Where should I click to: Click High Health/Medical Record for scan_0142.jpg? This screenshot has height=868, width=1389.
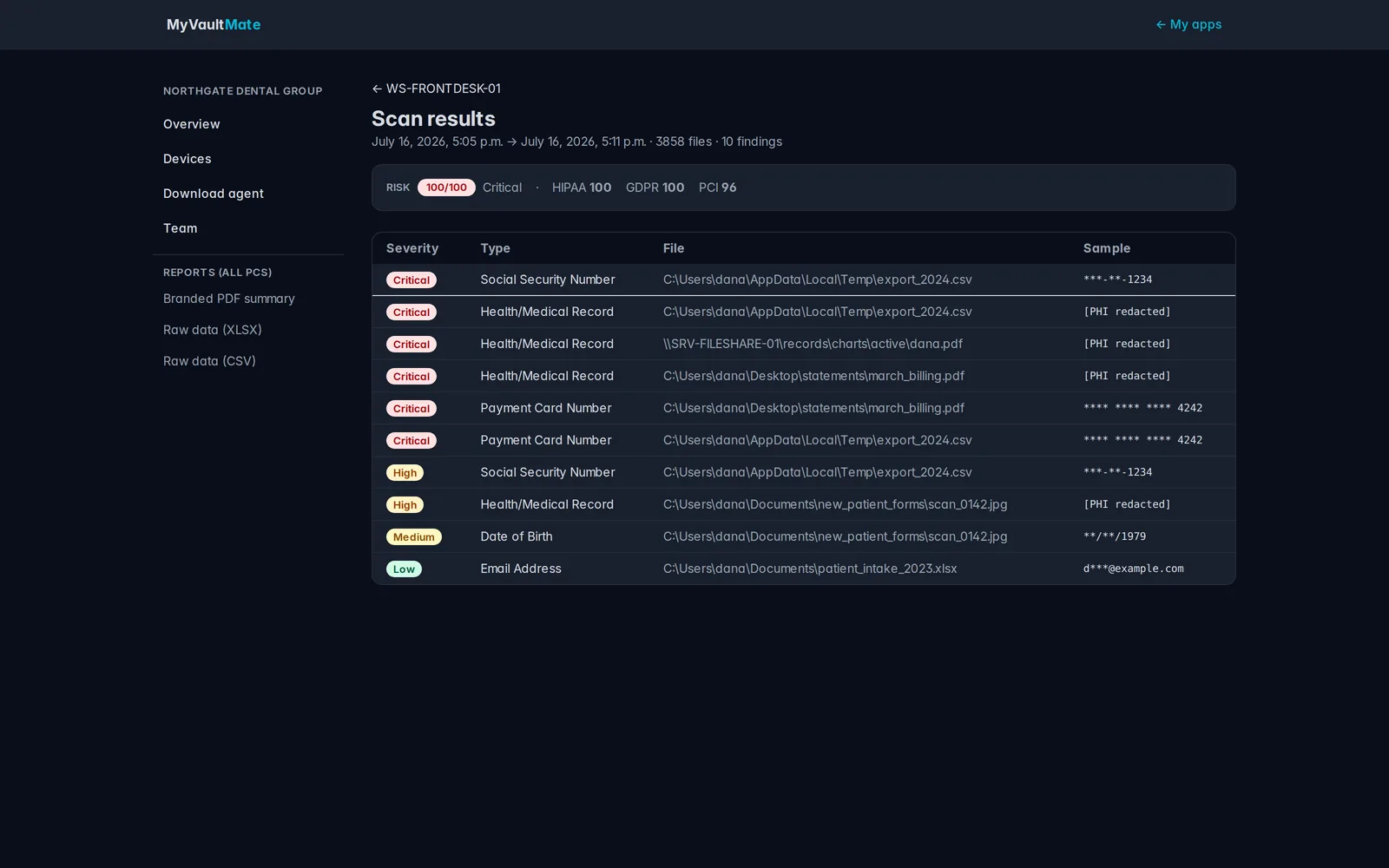pos(547,504)
